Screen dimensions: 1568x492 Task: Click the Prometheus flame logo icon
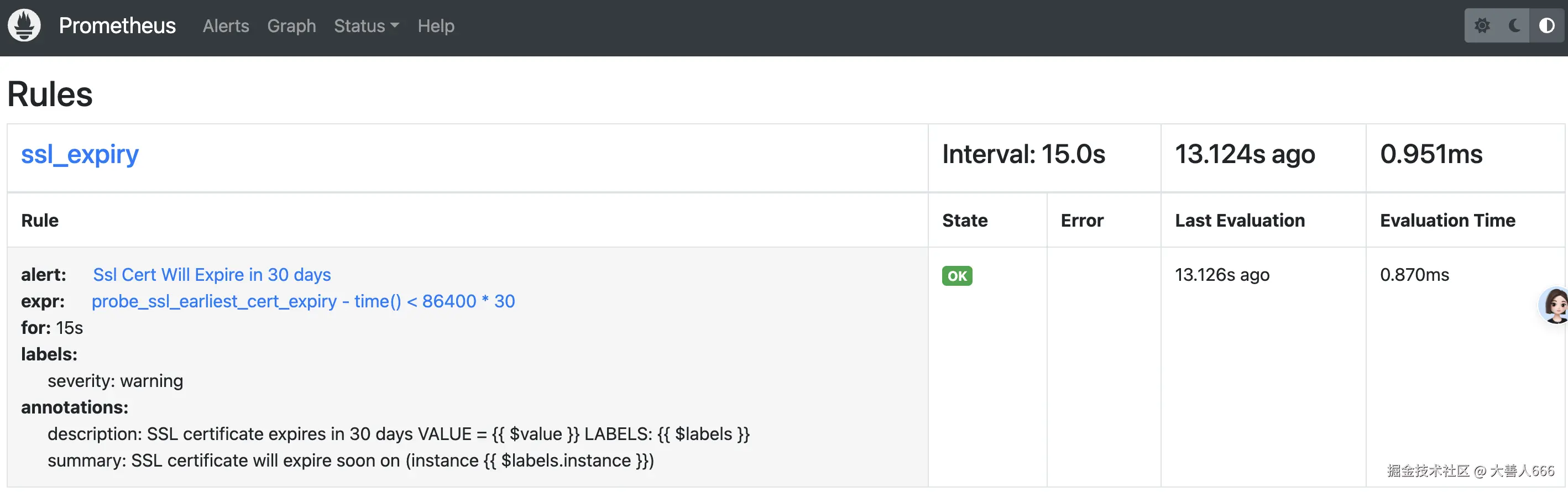tap(24, 25)
